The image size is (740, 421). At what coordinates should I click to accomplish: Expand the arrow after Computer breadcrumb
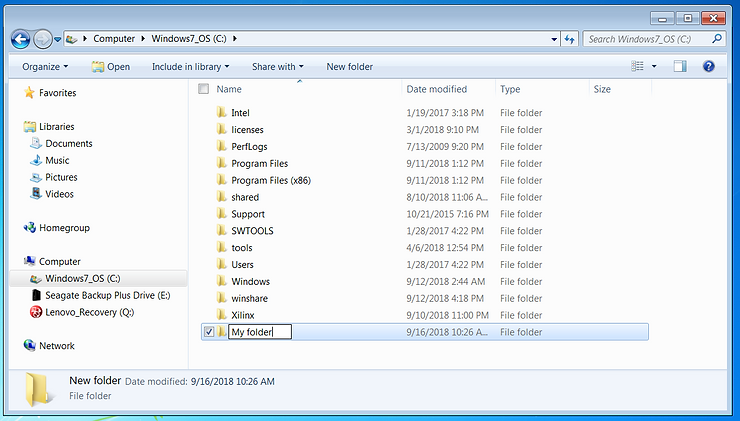pyautogui.click(x=143, y=39)
